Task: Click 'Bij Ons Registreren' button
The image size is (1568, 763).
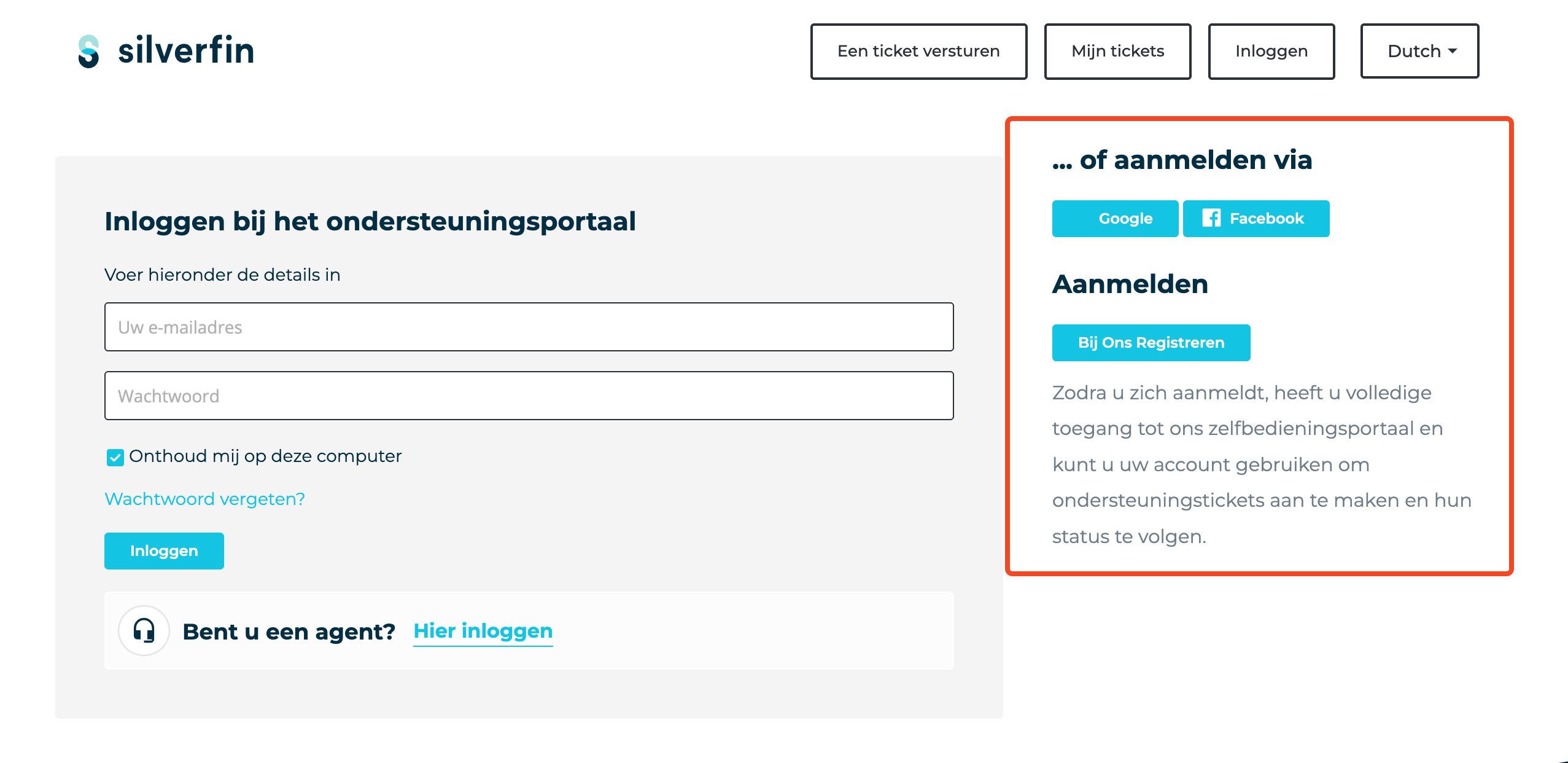Action: point(1151,343)
